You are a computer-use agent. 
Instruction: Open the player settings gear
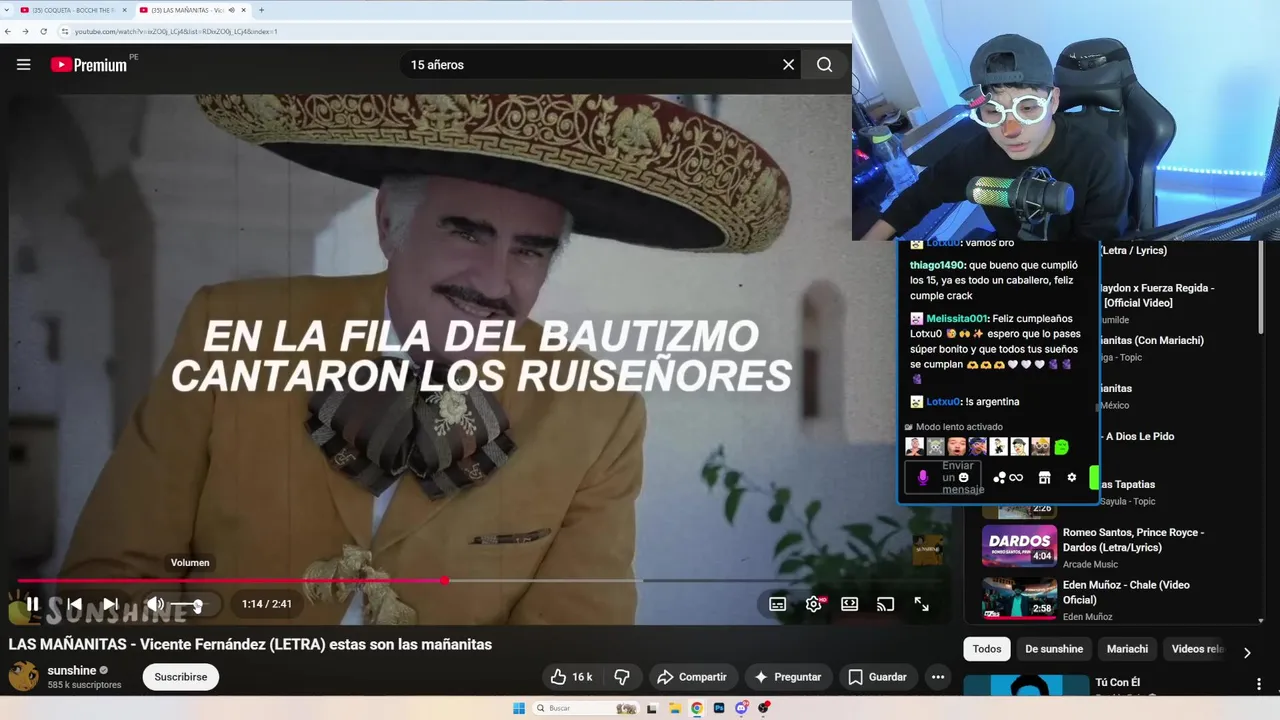click(x=814, y=604)
